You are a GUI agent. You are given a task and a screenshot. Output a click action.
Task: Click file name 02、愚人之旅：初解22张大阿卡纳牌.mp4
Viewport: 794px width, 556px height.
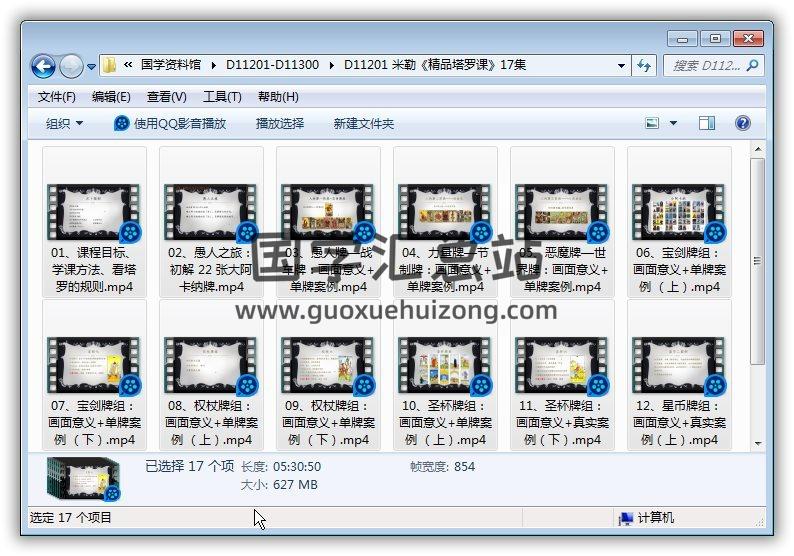(211, 269)
